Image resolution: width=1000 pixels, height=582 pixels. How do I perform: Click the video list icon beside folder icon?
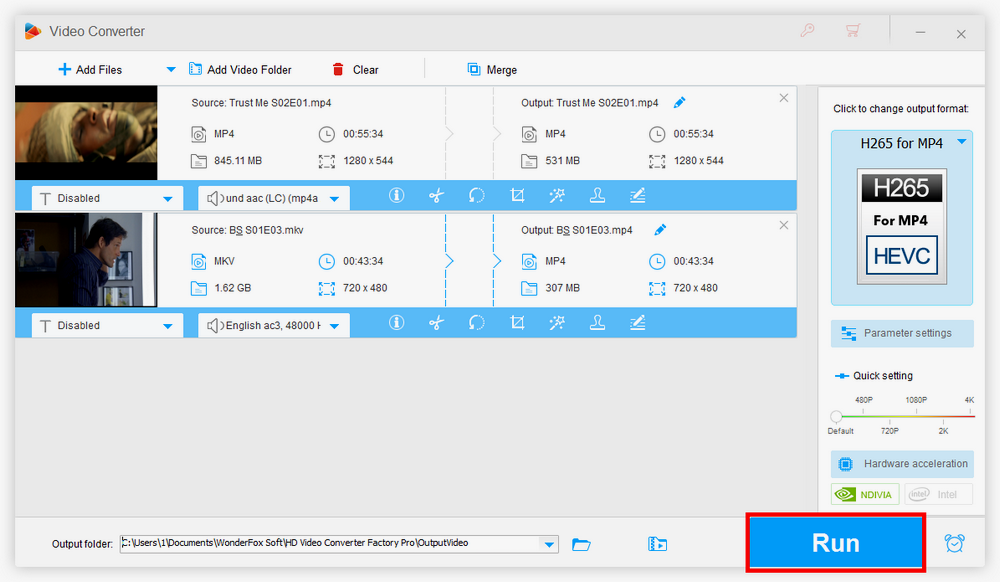coord(658,544)
